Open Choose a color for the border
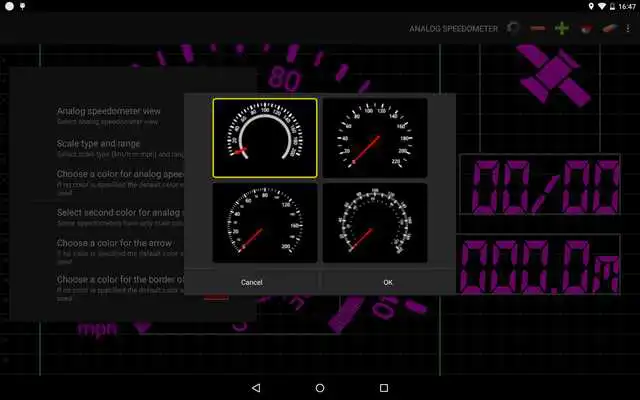This screenshot has width=640, height=400. tap(120, 289)
